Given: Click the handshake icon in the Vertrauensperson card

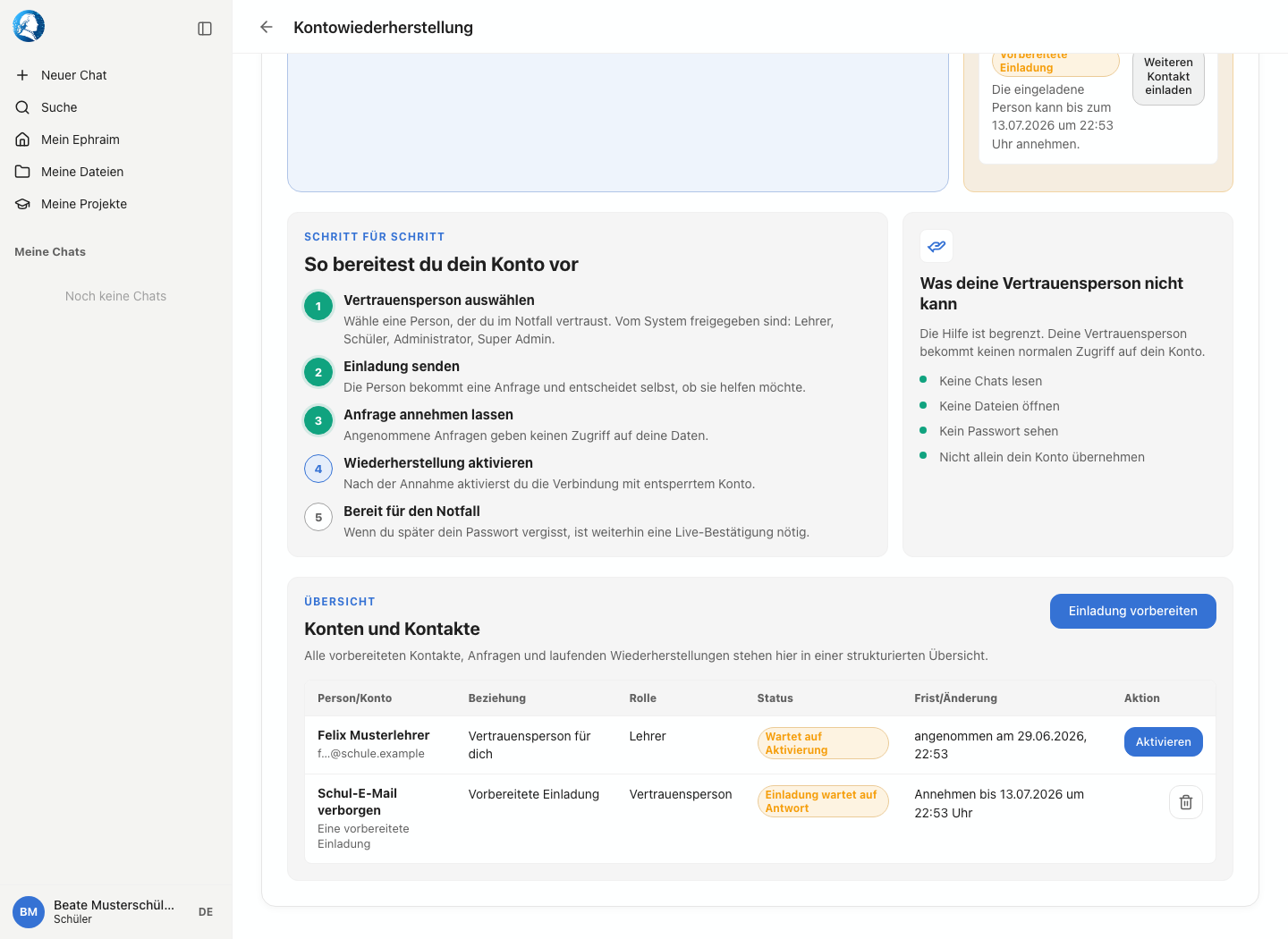Looking at the screenshot, I should coord(936,246).
